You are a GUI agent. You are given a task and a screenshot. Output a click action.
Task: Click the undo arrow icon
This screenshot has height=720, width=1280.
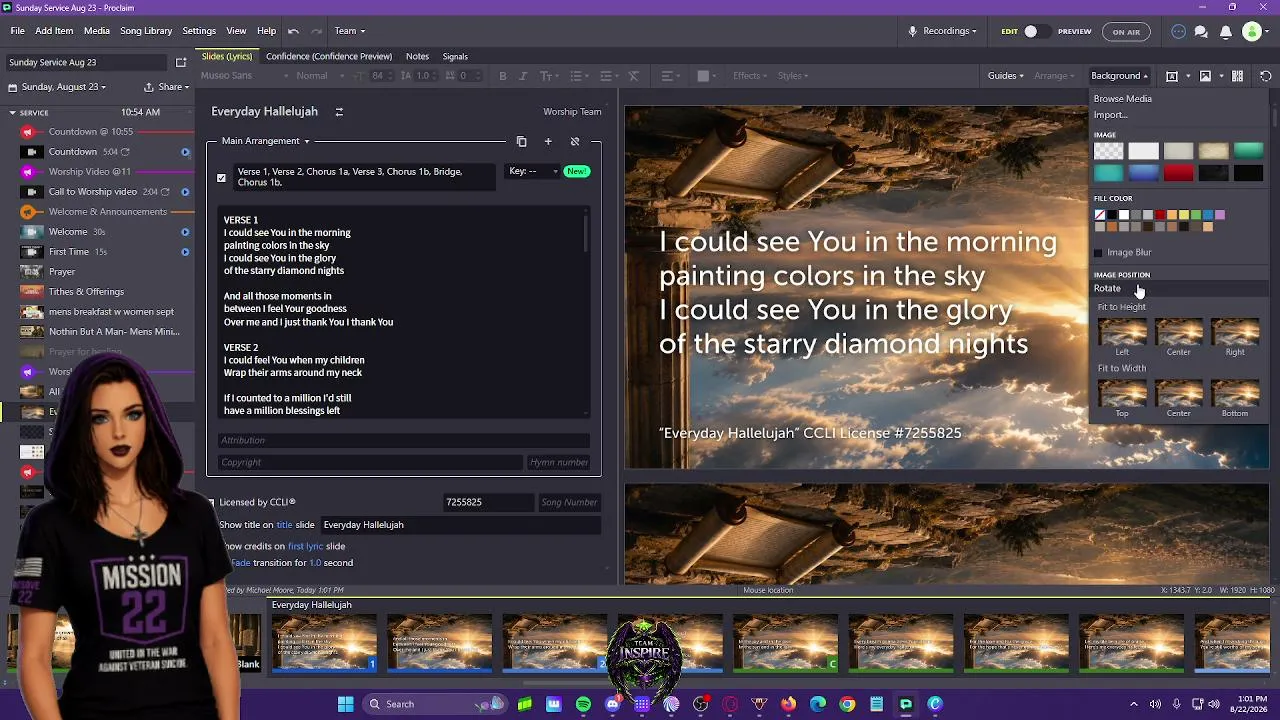point(293,31)
